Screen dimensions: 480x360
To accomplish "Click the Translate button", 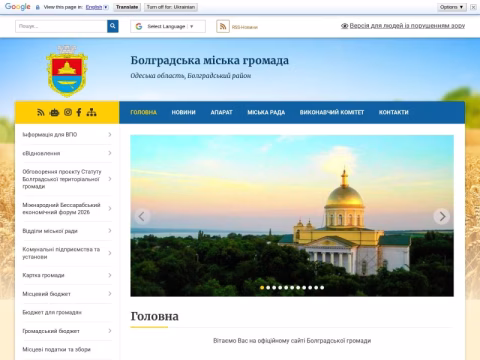I will click(127, 7).
